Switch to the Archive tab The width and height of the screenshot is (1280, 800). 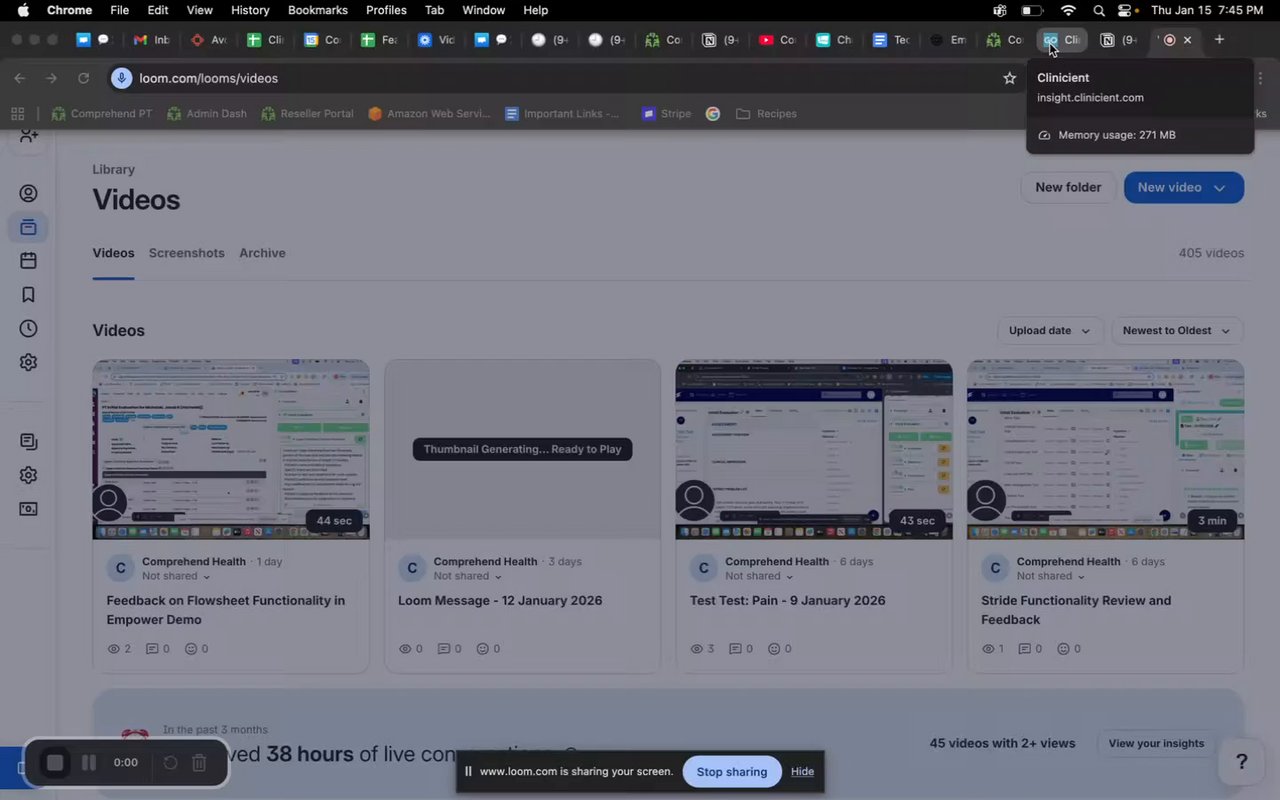click(262, 253)
